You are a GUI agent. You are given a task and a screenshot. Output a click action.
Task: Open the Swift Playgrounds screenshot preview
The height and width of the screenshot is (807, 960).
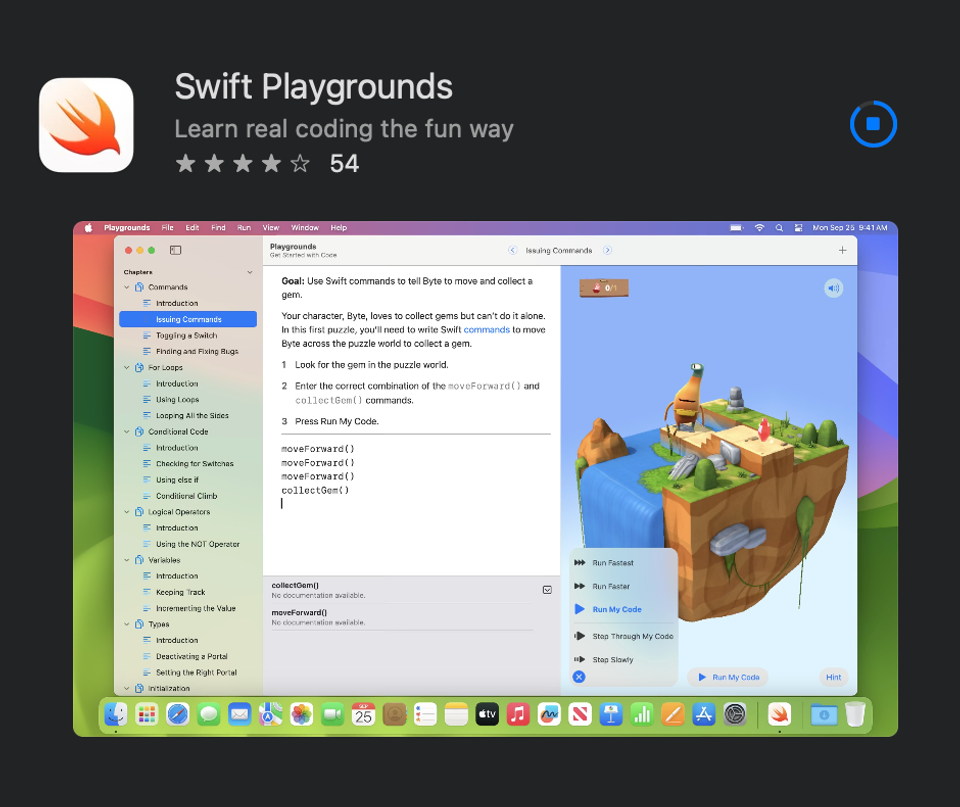tap(486, 479)
